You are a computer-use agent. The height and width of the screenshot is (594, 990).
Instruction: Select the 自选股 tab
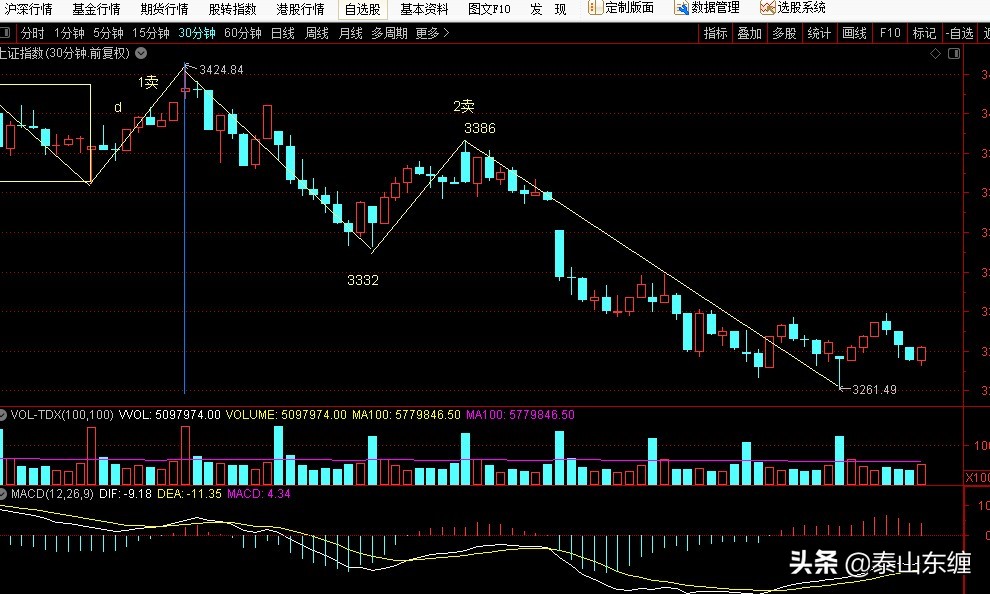click(362, 9)
